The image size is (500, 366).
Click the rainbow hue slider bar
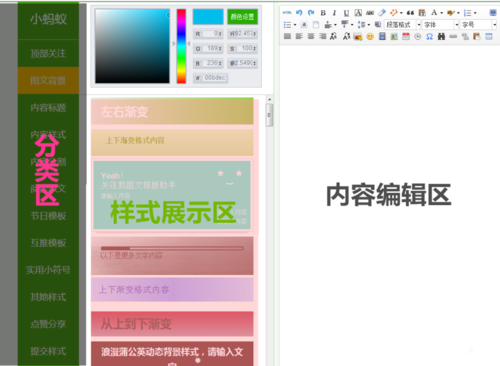181,46
